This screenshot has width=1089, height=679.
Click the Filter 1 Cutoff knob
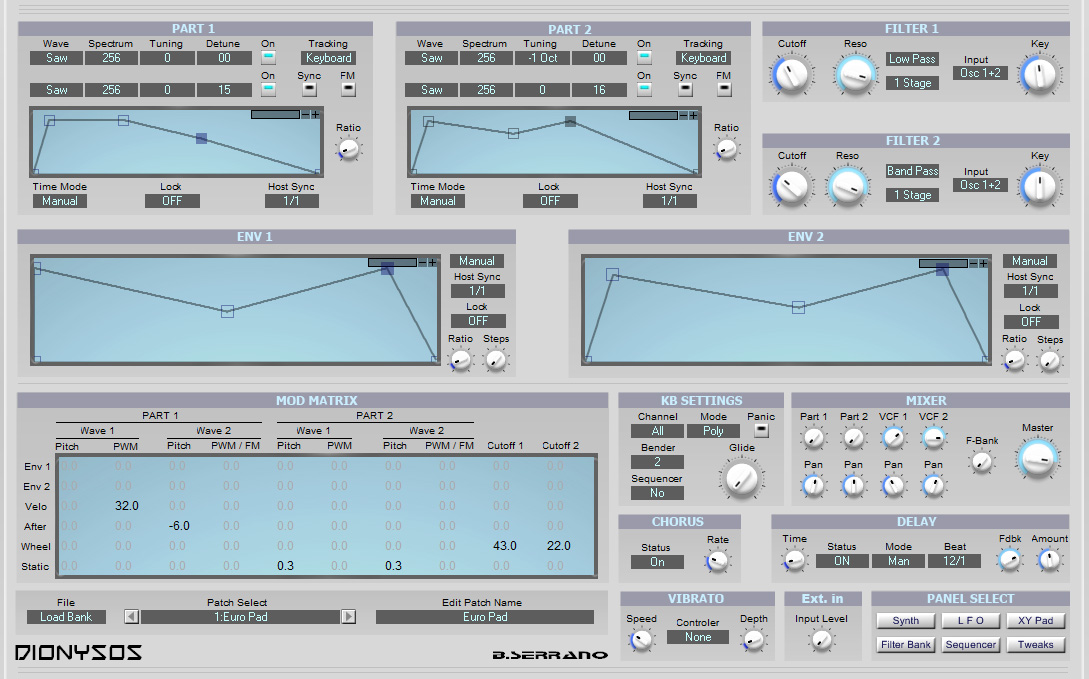[791, 75]
